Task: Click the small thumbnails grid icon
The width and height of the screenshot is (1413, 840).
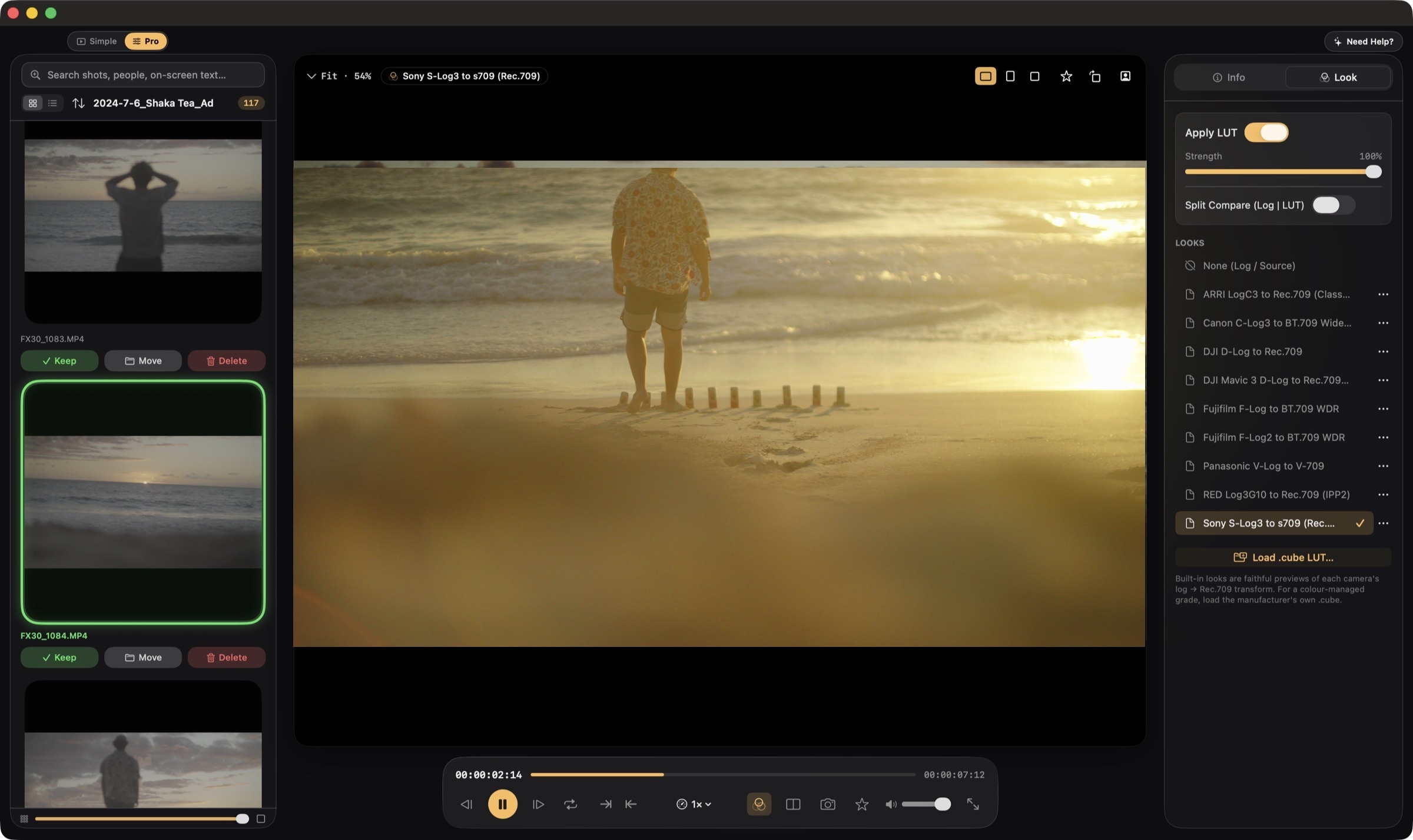Action: point(24,819)
